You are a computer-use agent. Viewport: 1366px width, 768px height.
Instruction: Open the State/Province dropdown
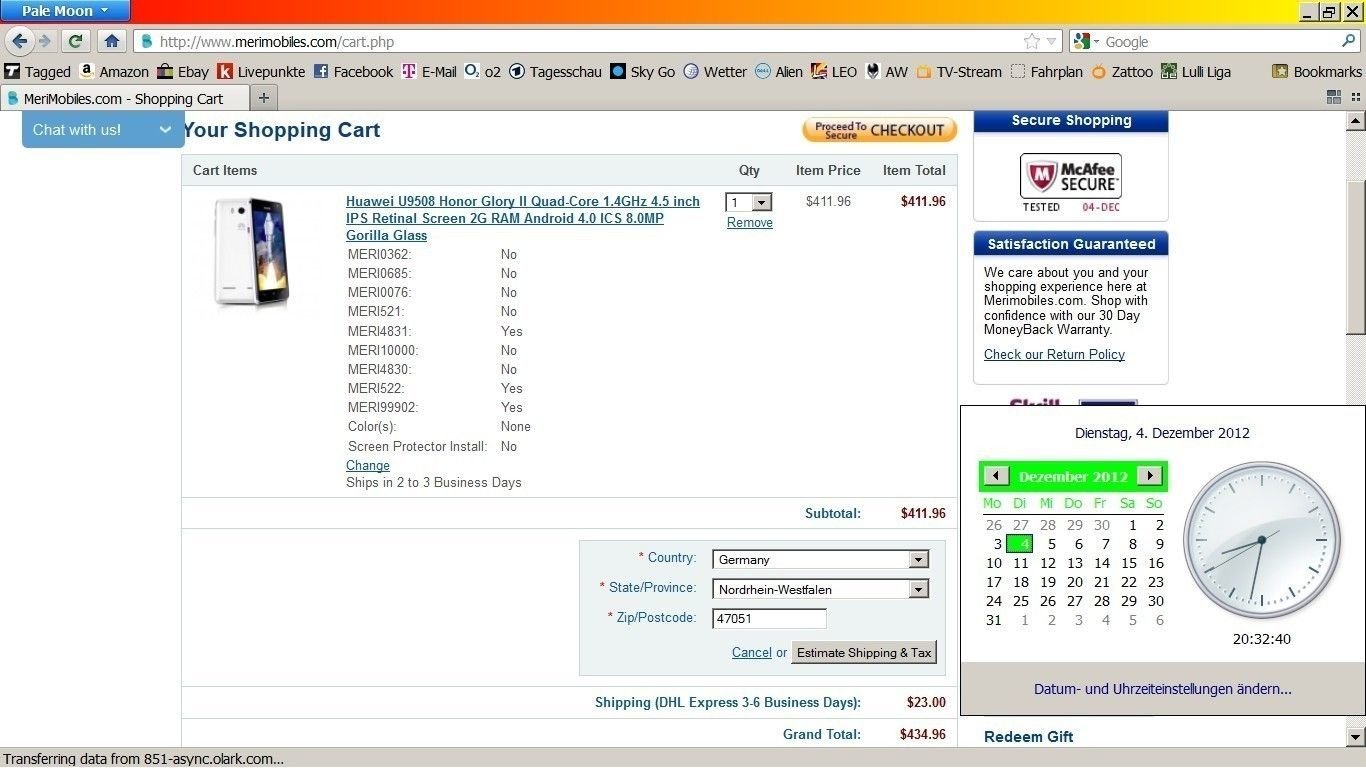(x=820, y=589)
